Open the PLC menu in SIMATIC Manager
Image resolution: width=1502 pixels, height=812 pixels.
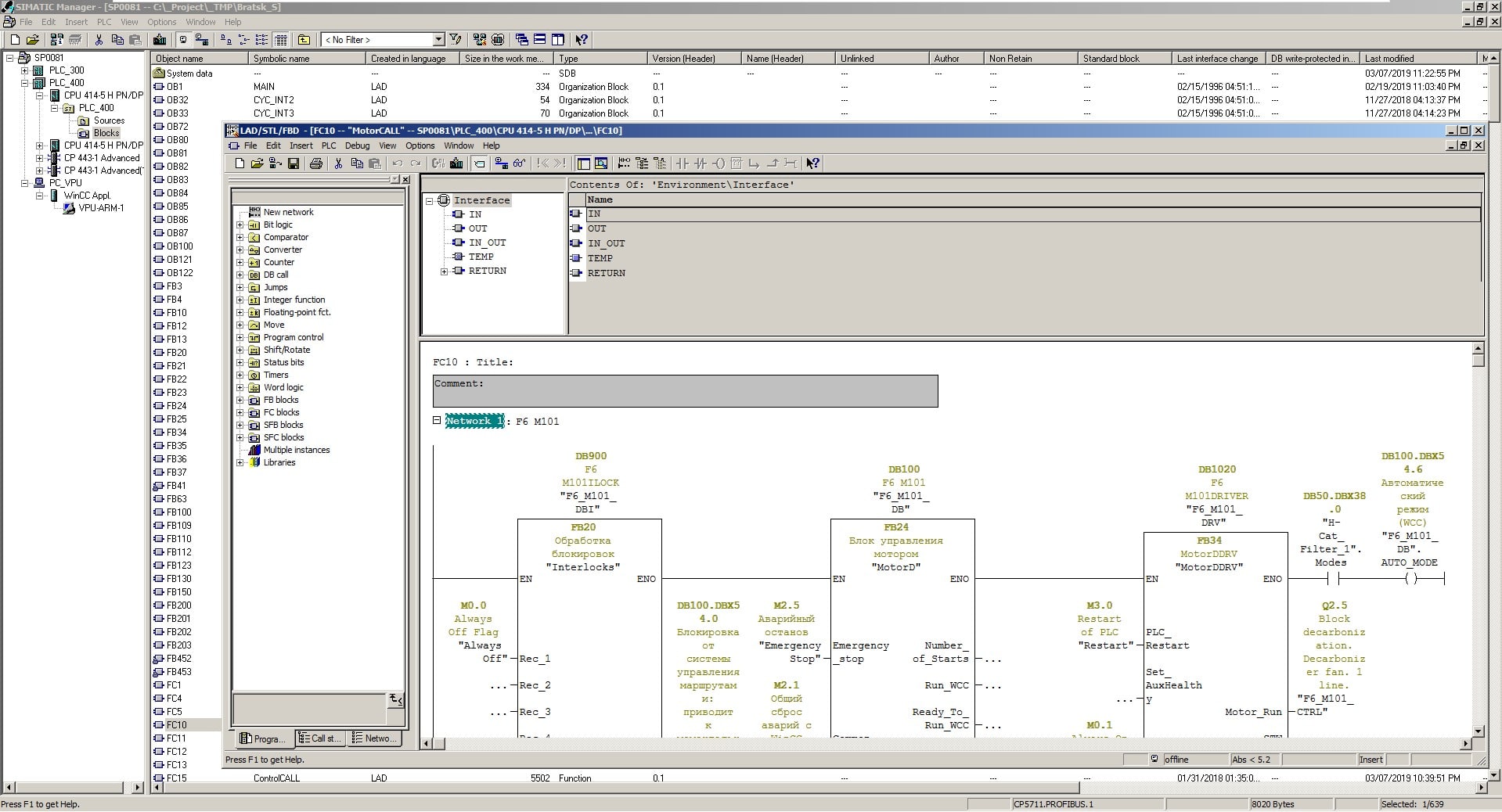click(104, 22)
